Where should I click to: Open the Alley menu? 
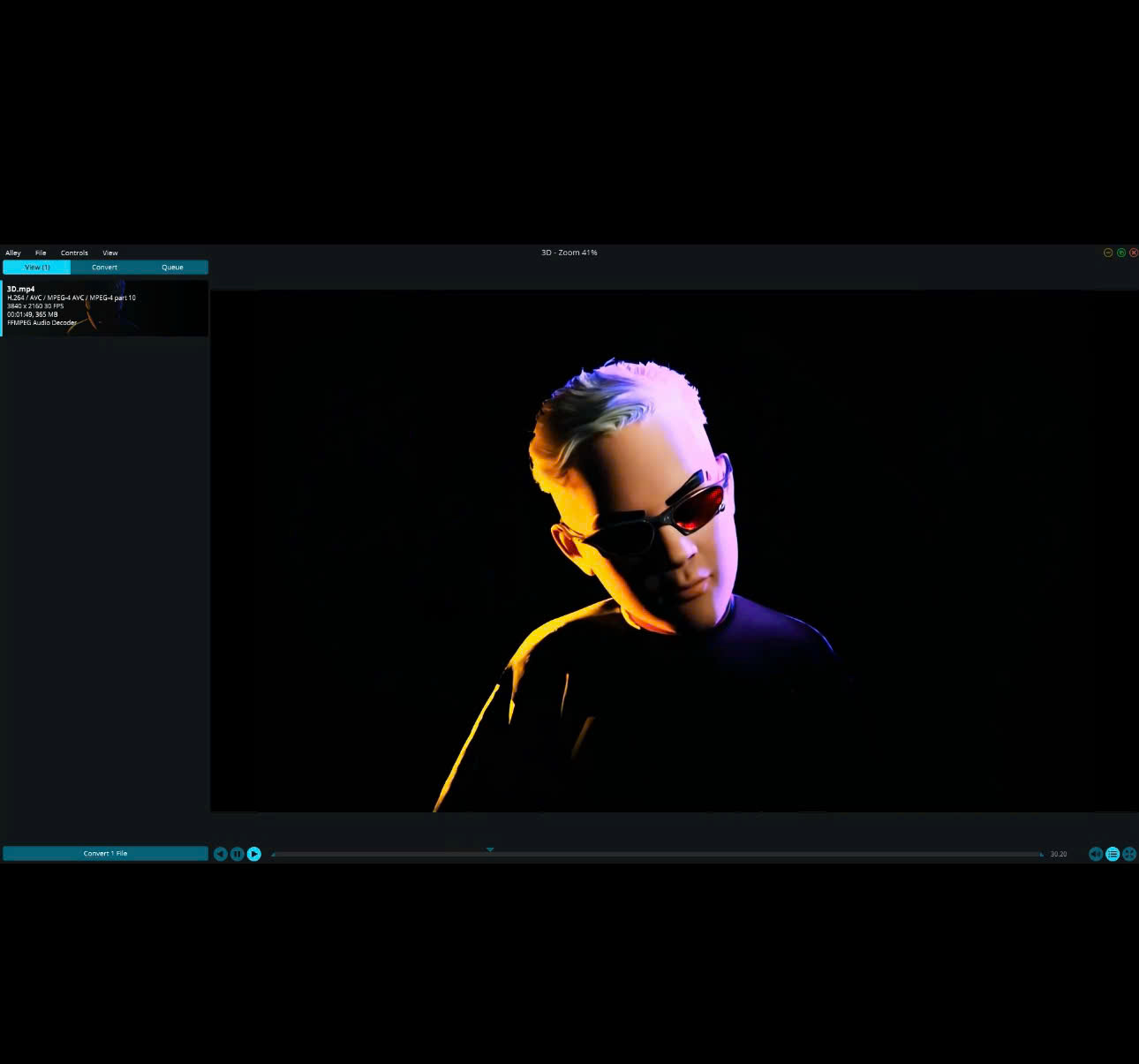pos(13,253)
